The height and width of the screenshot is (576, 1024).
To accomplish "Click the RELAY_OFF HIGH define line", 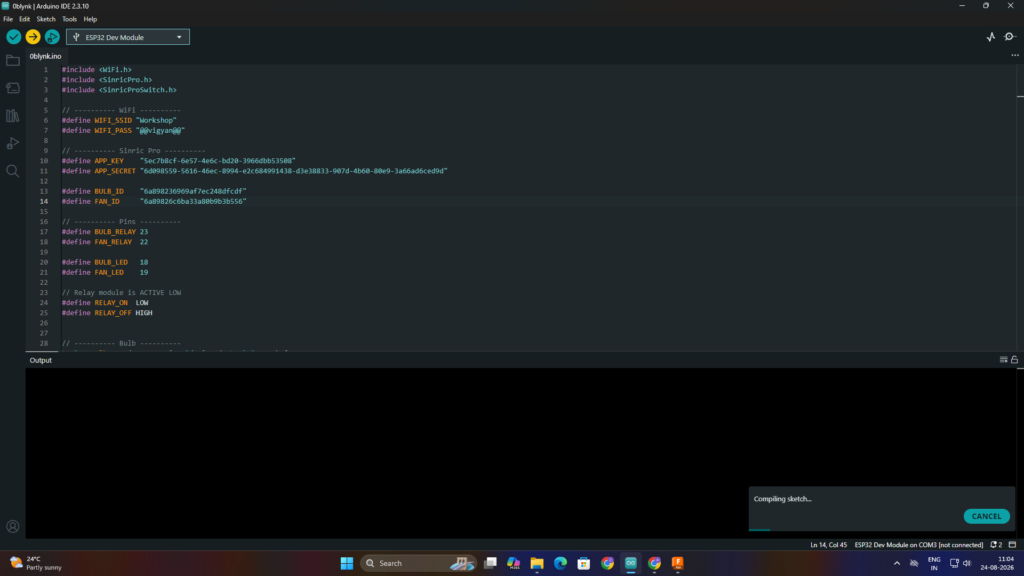I will coord(107,313).
